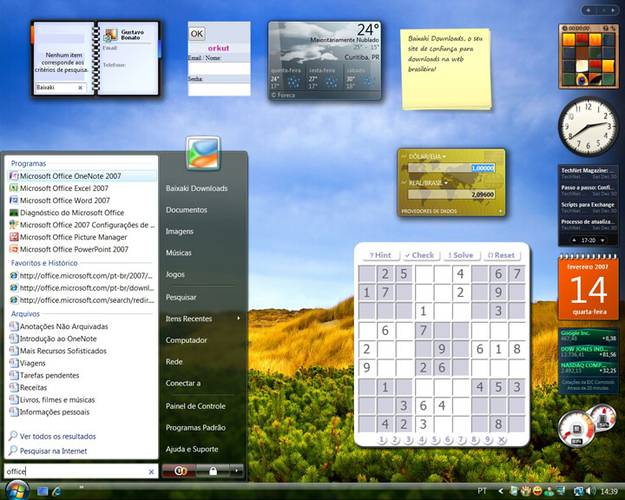Image resolution: width=625 pixels, height=500 pixels.
Task: Expand Itens Recentes submenu arrow
Action: (238, 318)
